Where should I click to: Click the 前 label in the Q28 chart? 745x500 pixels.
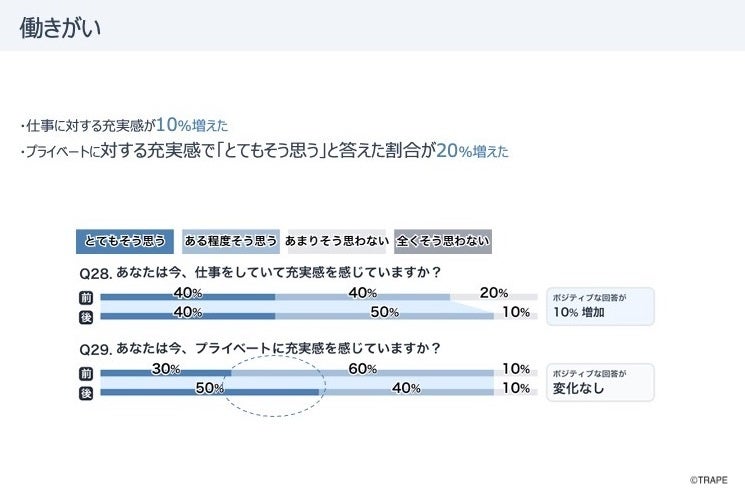(86, 296)
